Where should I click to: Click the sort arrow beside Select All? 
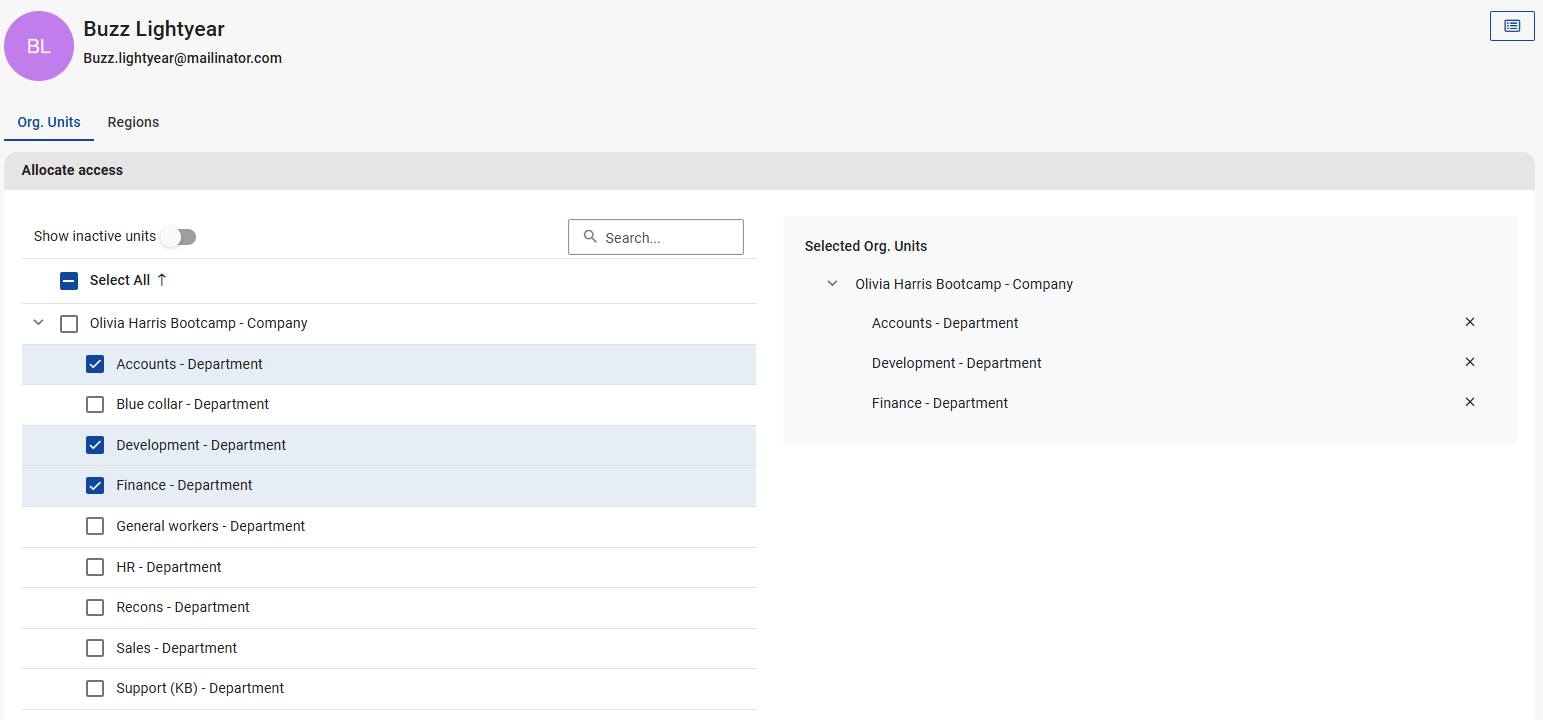(x=162, y=280)
